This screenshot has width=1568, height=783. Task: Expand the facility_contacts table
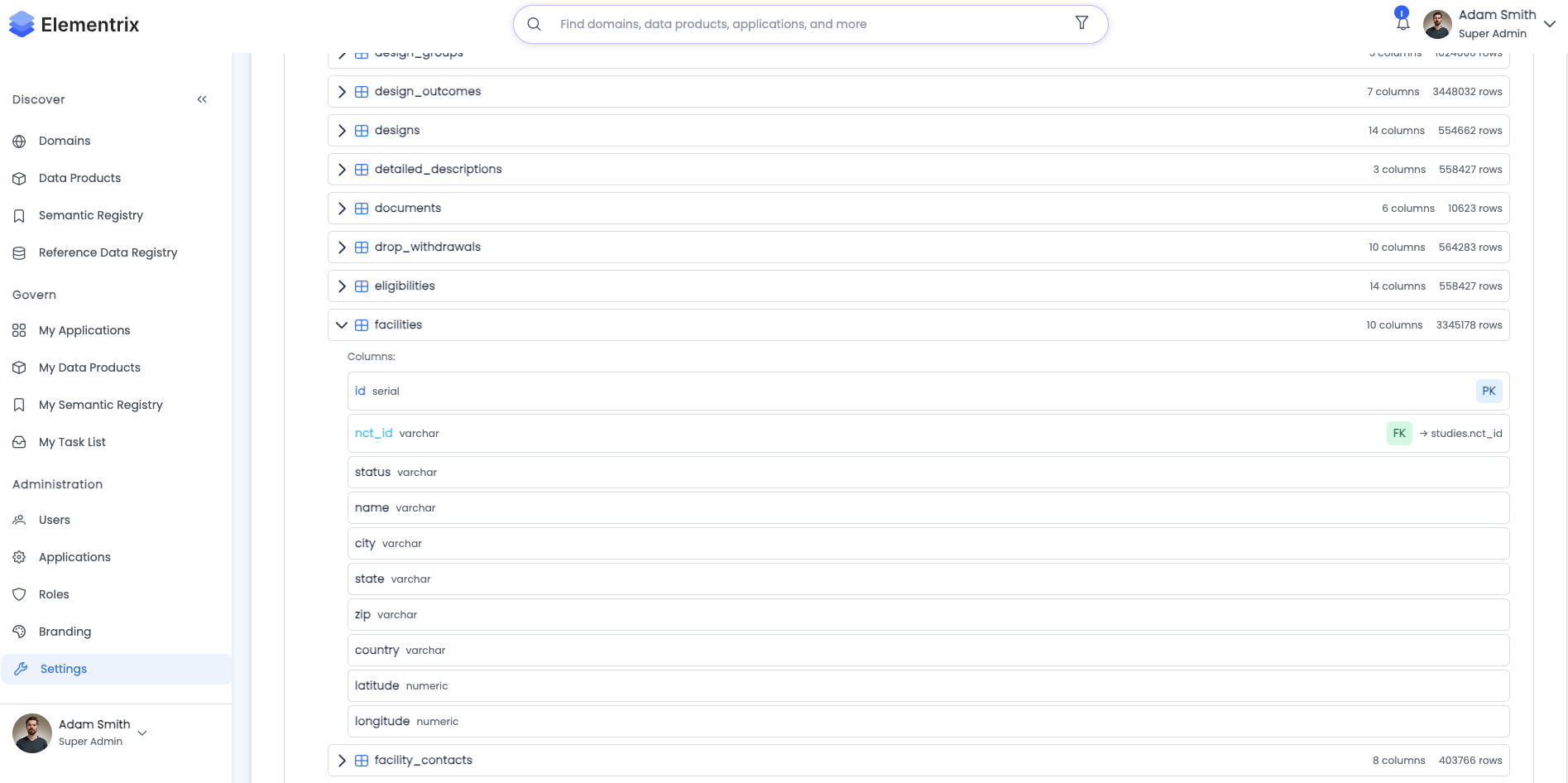click(x=342, y=760)
